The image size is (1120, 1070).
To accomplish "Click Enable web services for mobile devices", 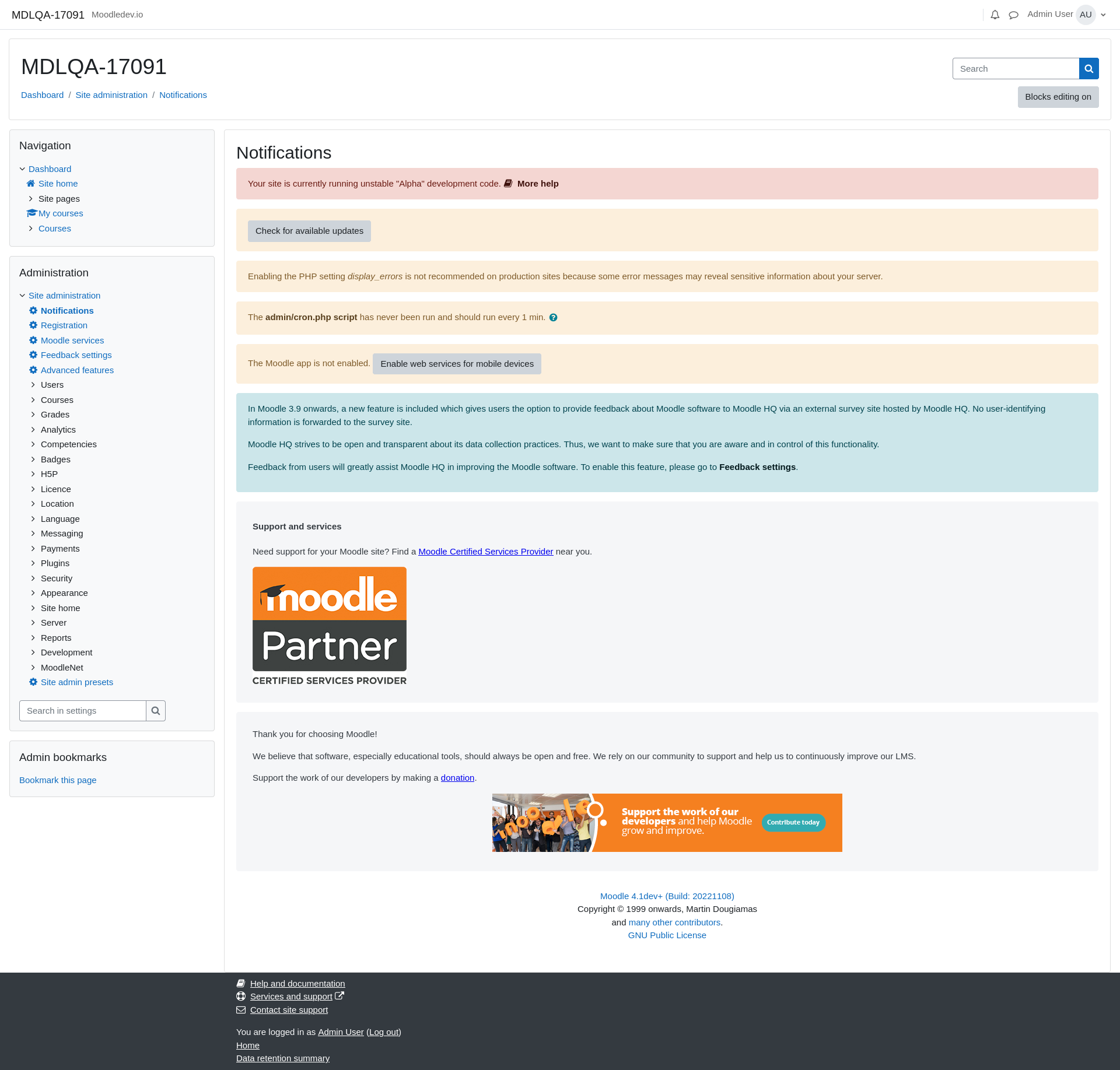I will [457, 364].
